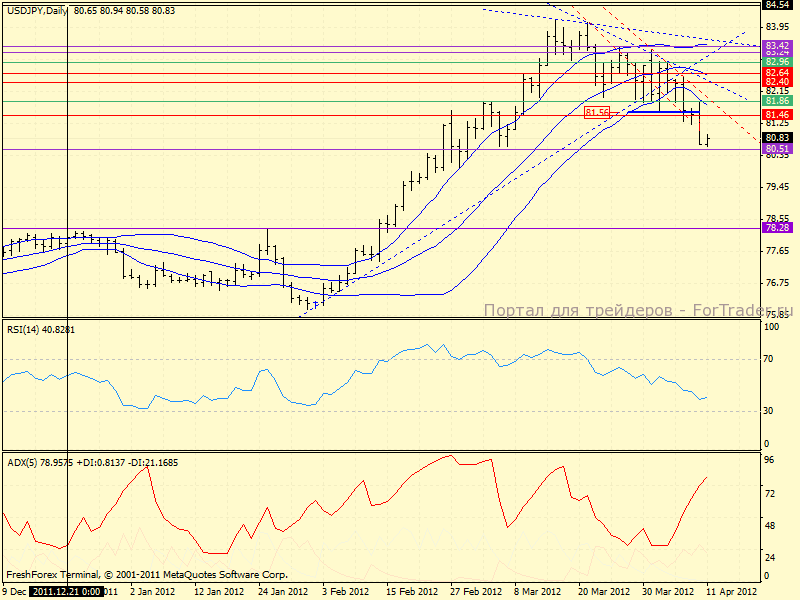Click the 80.83 current price label
The image size is (800, 600).
click(777, 138)
